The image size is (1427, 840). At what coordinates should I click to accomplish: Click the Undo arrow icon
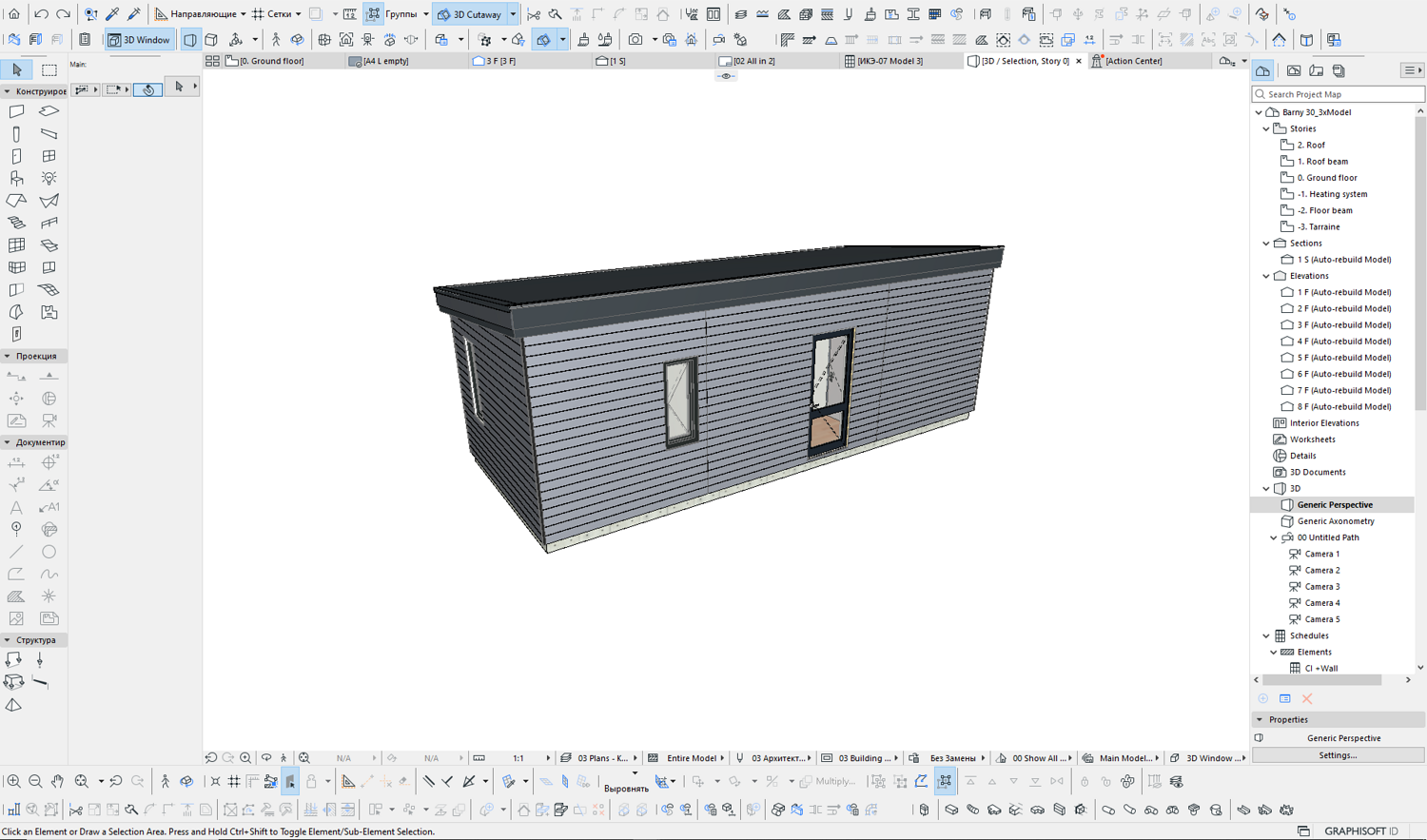tap(41, 14)
